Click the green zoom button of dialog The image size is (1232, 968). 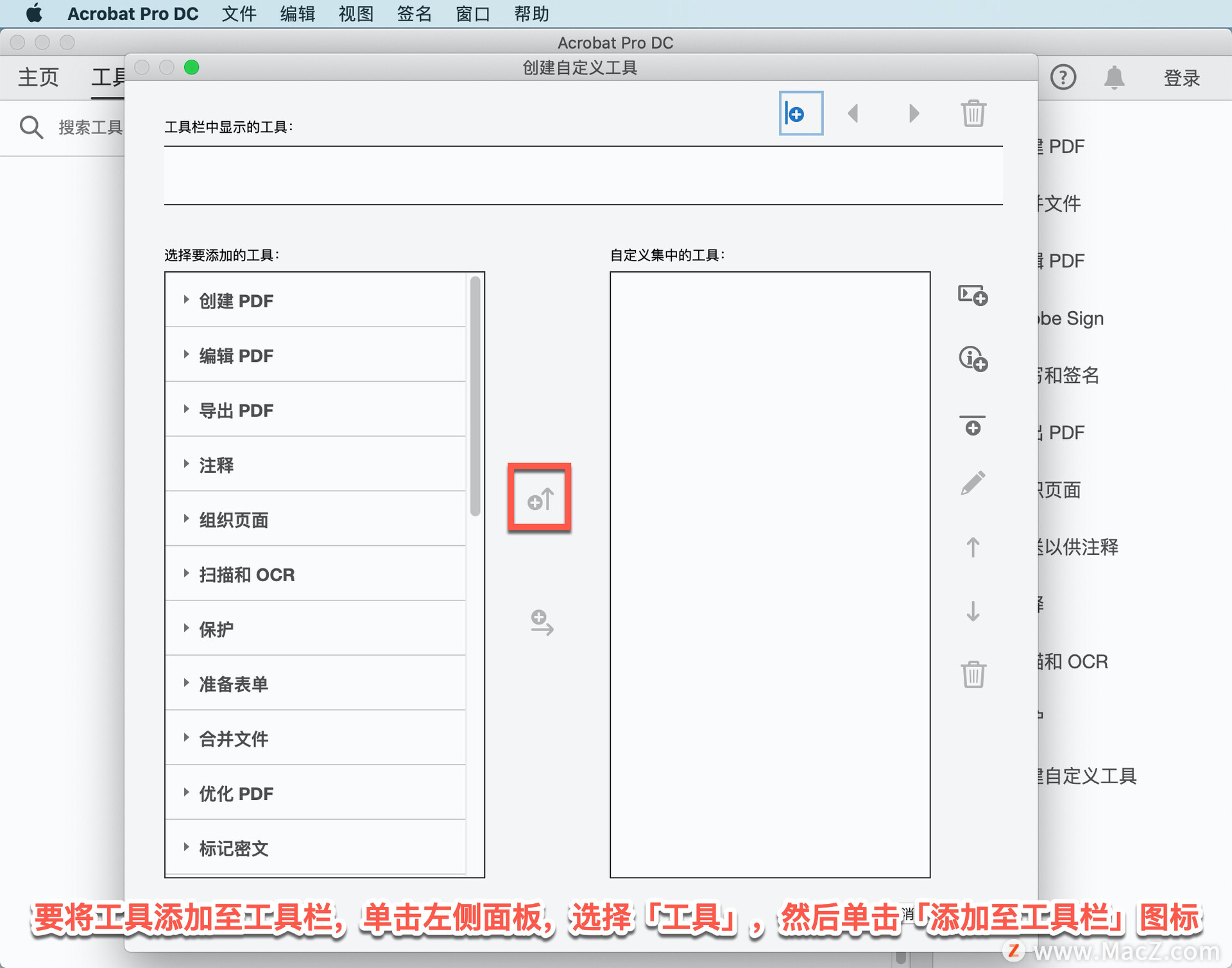tap(191, 67)
